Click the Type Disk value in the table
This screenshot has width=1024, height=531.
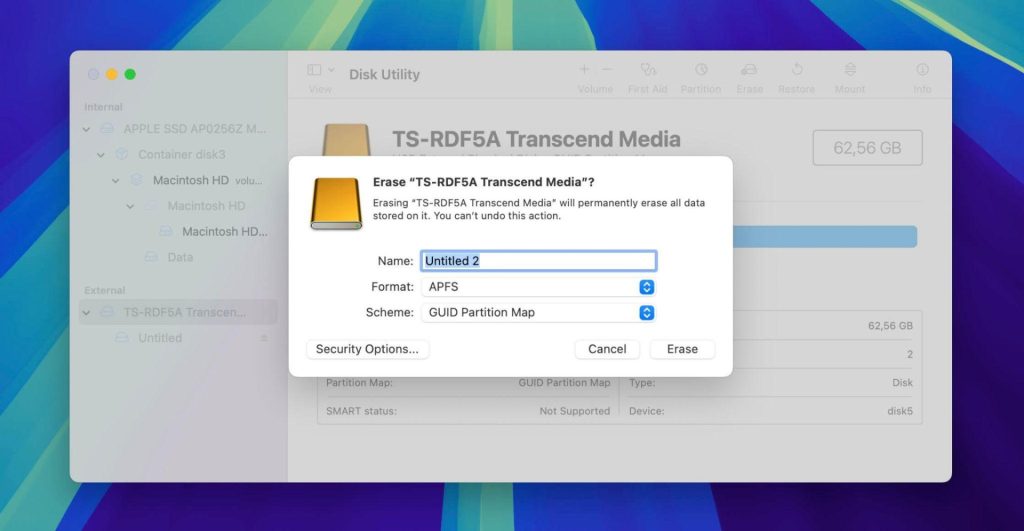click(x=902, y=383)
